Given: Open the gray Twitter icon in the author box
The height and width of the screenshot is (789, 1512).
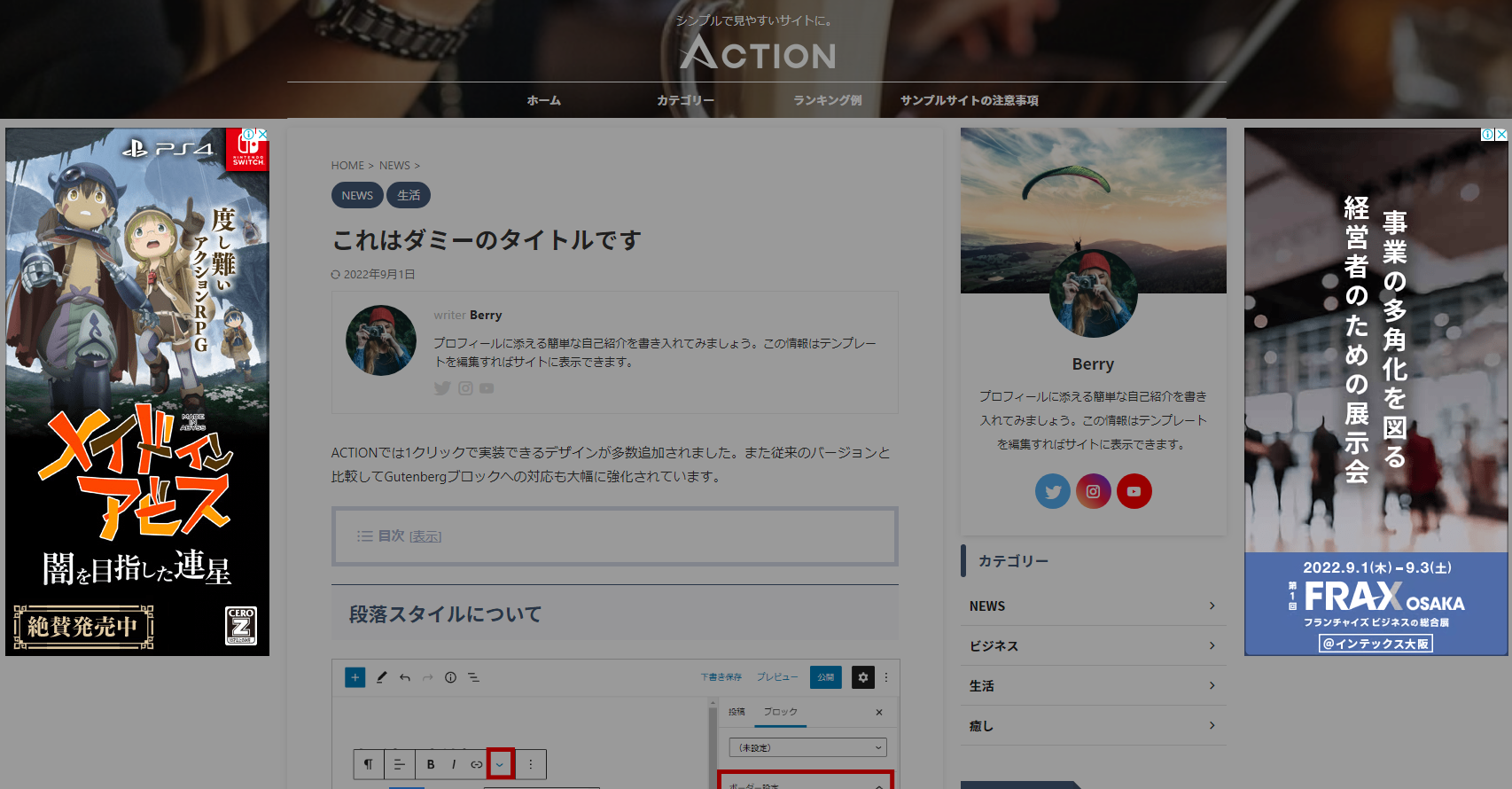Looking at the screenshot, I should [x=442, y=388].
